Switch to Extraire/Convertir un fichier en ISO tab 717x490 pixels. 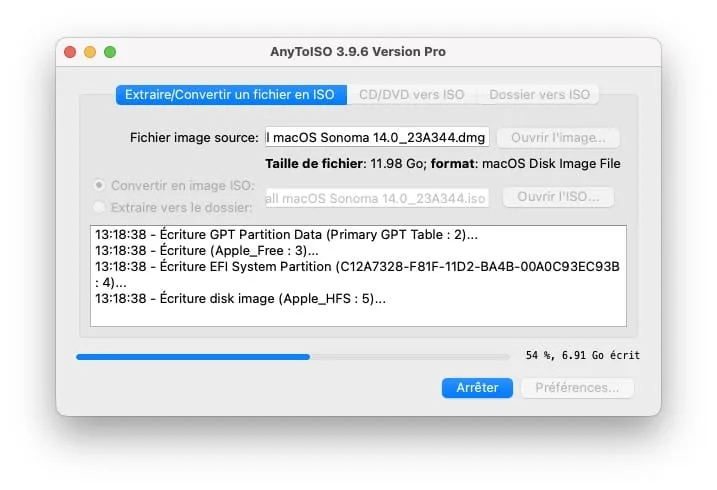pyautogui.click(x=231, y=95)
